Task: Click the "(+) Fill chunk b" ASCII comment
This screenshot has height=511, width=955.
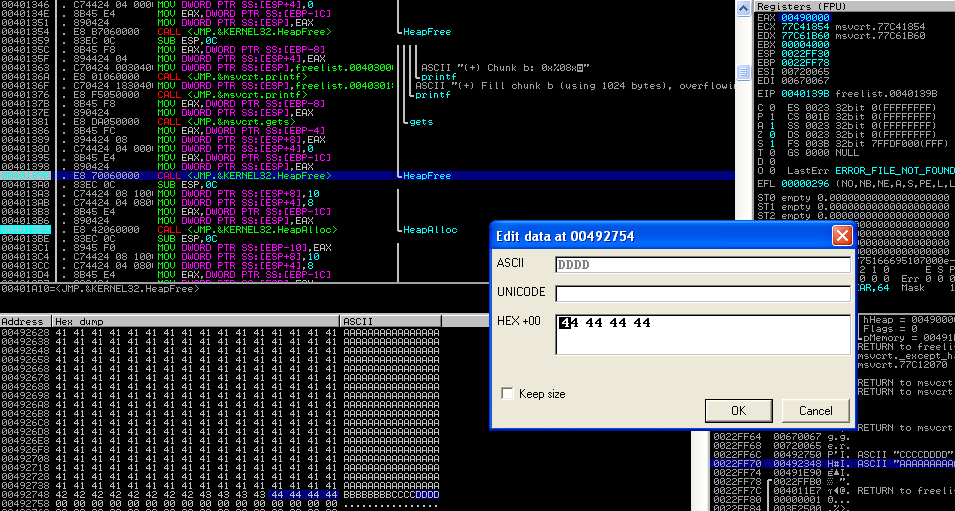Action: (575, 86)
